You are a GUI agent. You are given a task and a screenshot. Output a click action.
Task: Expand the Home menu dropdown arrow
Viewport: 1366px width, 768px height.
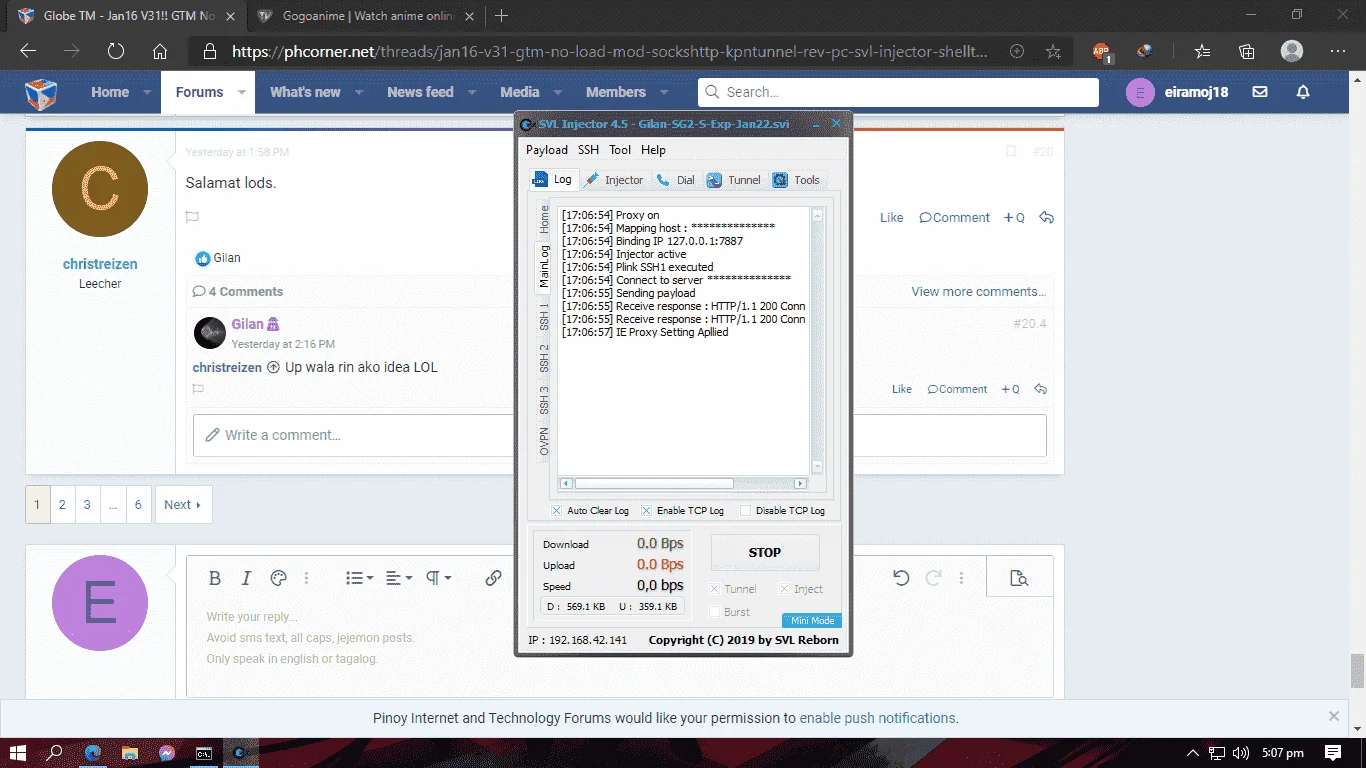pyautogui.click(x=147, y=92)
